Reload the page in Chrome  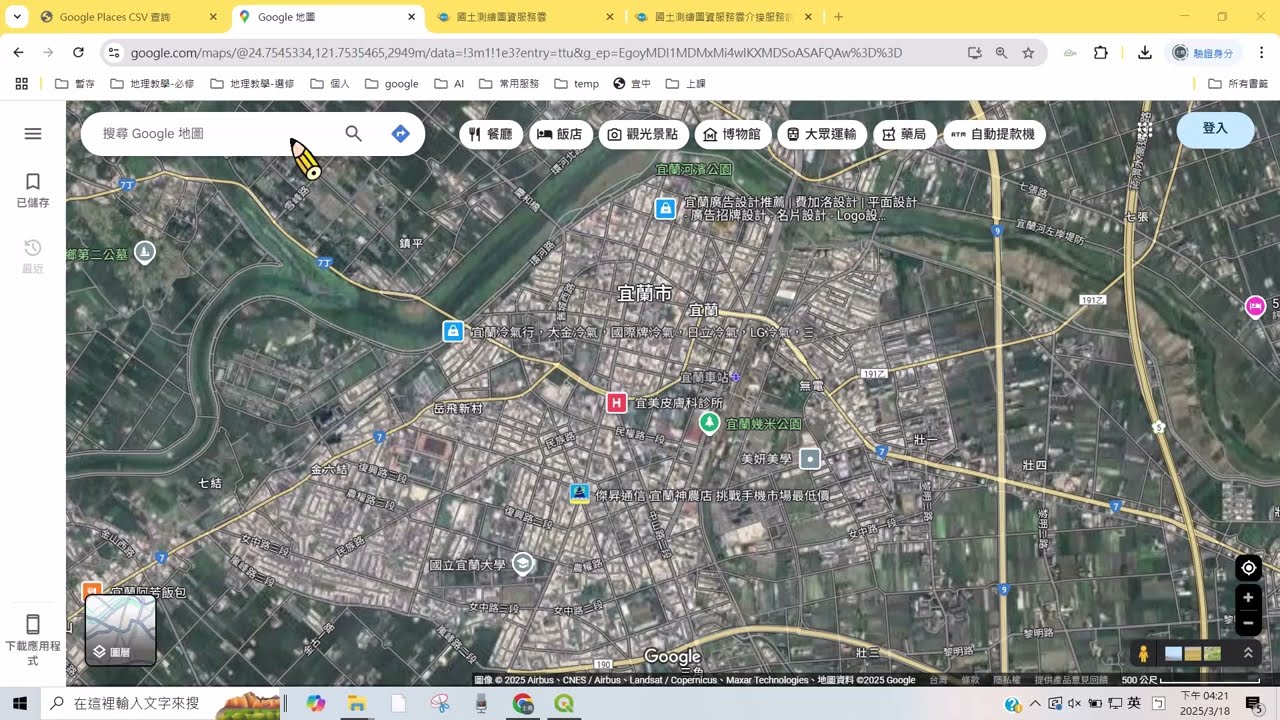click(79, 52)
